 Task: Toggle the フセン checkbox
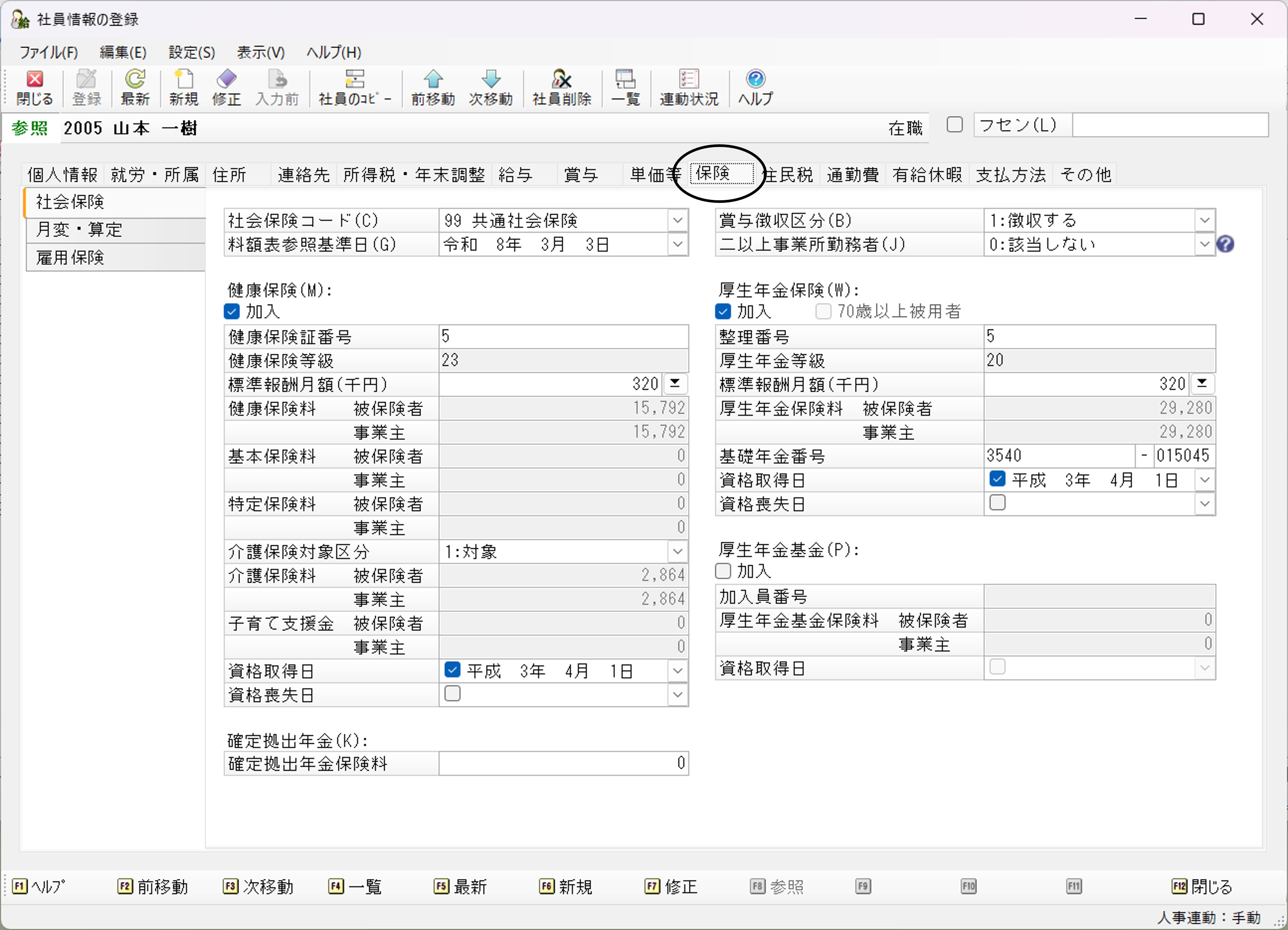(955, 124)
